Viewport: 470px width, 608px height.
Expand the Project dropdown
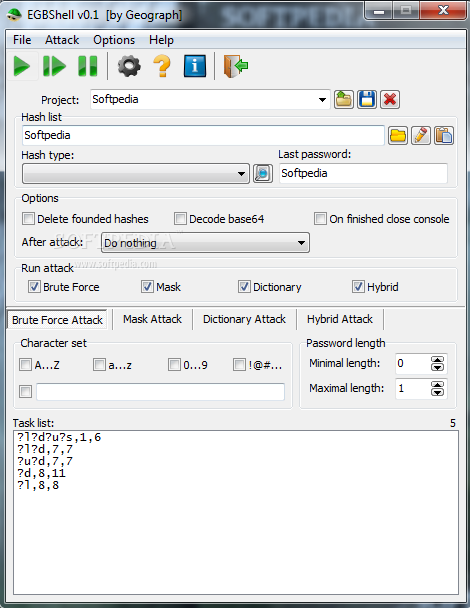pos(322,100)
